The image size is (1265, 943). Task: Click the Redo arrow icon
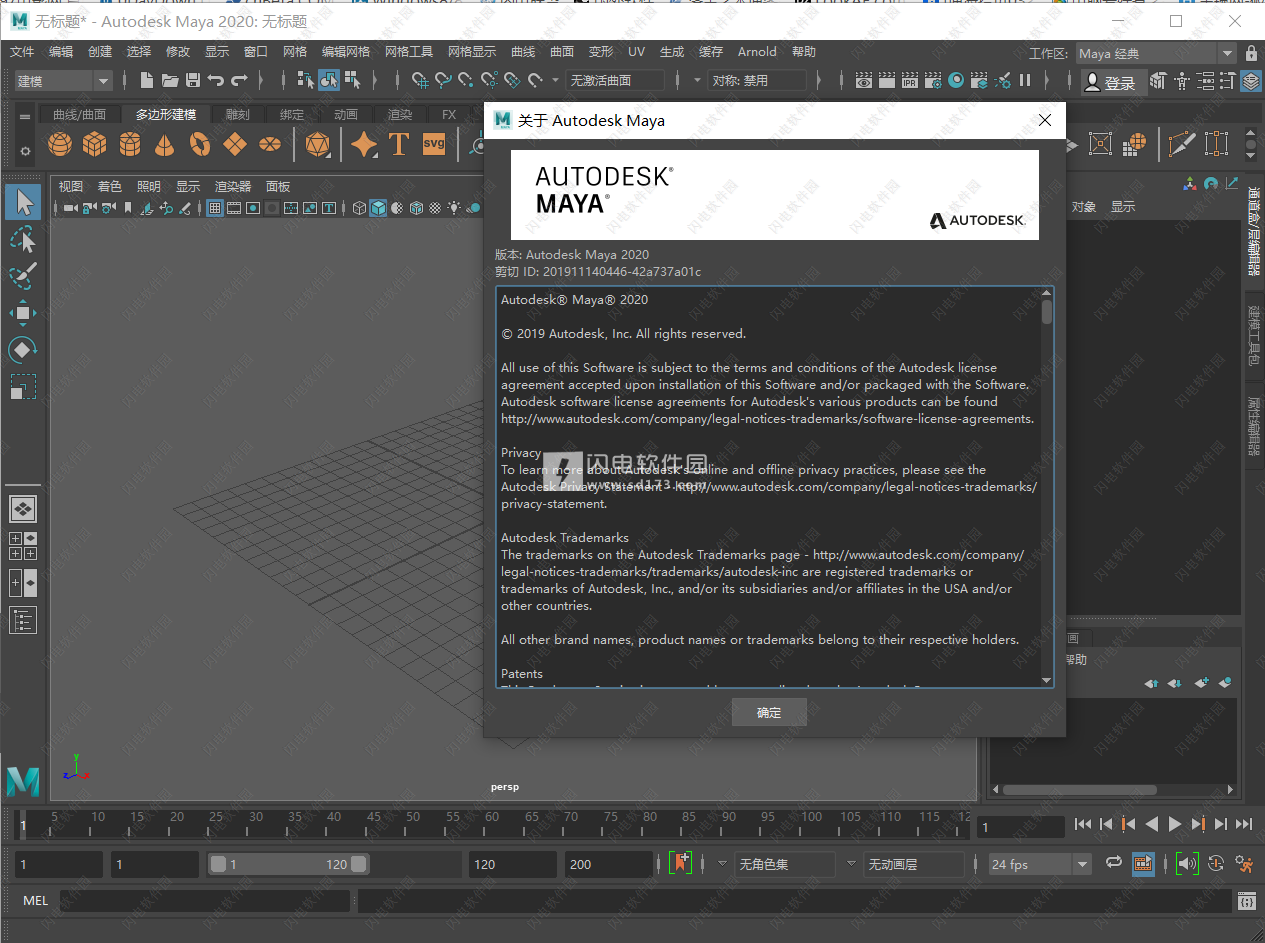click(239, 80)
